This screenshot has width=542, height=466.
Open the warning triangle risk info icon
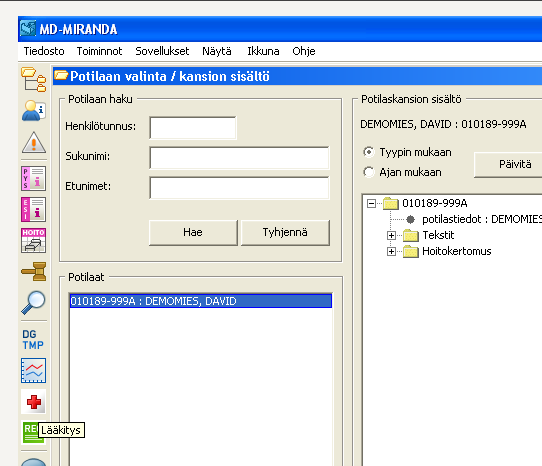tap(34, 142)
